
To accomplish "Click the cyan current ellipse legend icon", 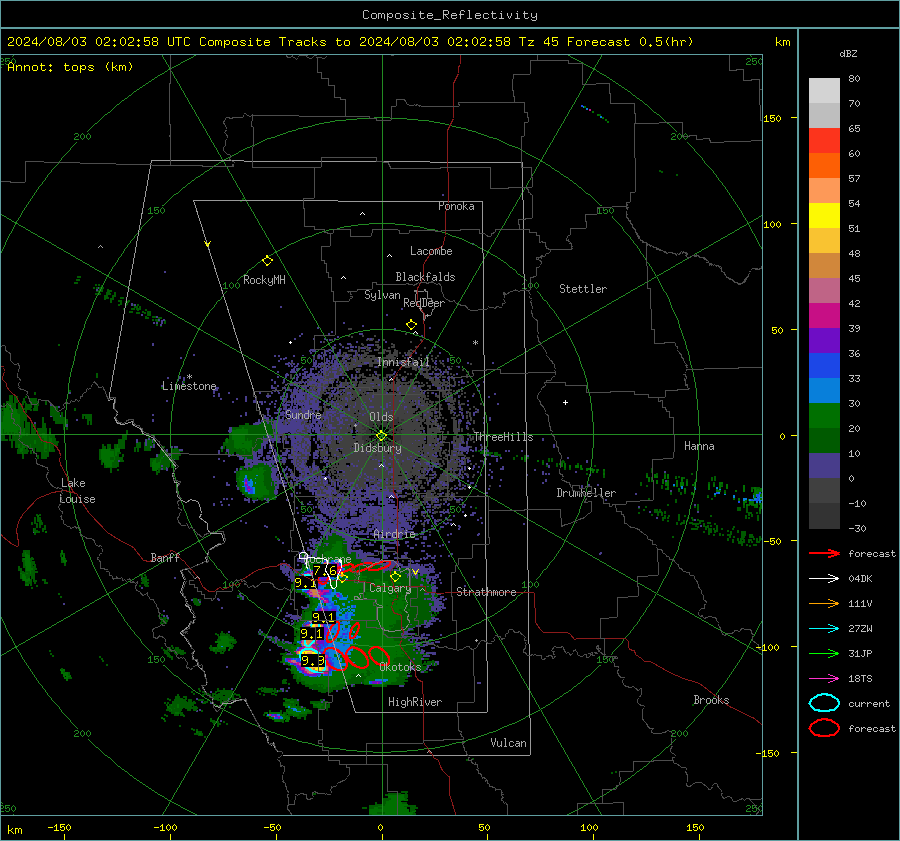I will pyautogui.click(x=824, y=703).
